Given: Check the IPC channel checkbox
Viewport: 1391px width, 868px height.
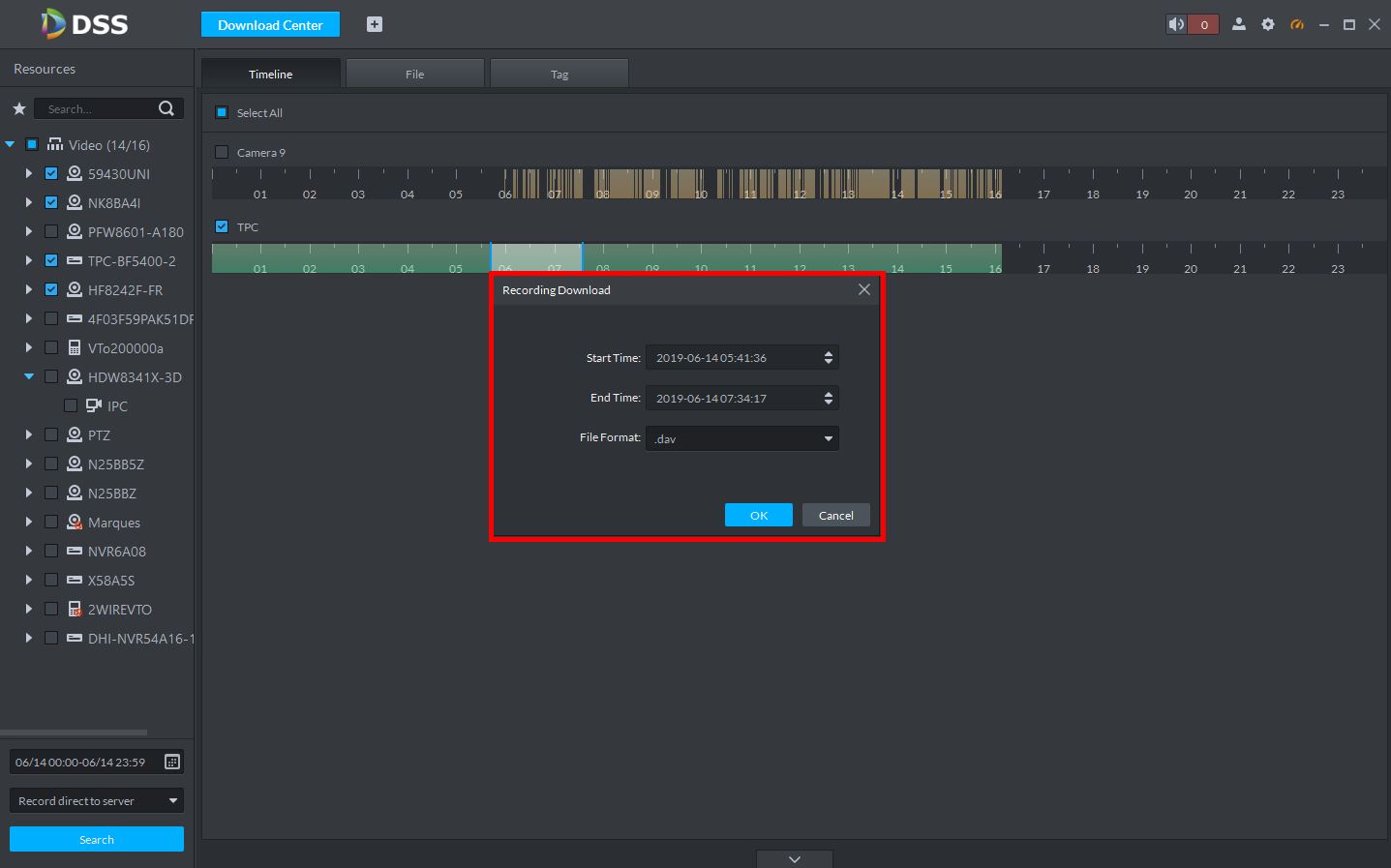Looking at the screenshot, I should [x=71, y=405].
